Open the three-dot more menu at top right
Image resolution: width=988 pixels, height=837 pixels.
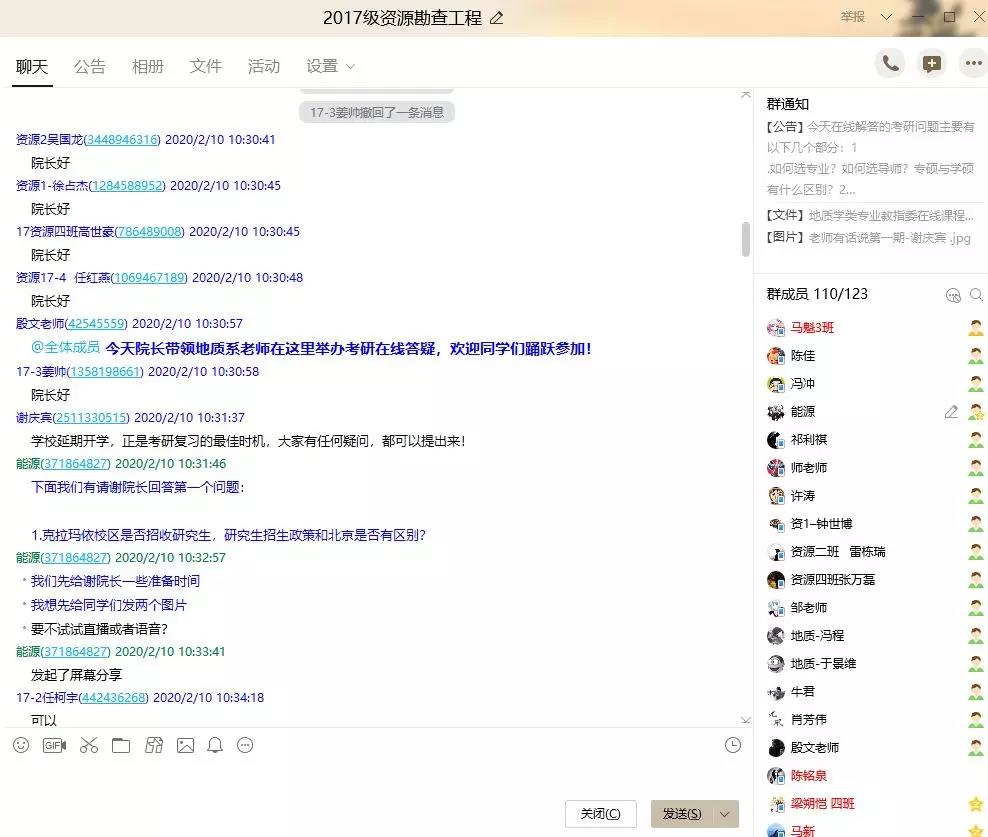(973, 64)
